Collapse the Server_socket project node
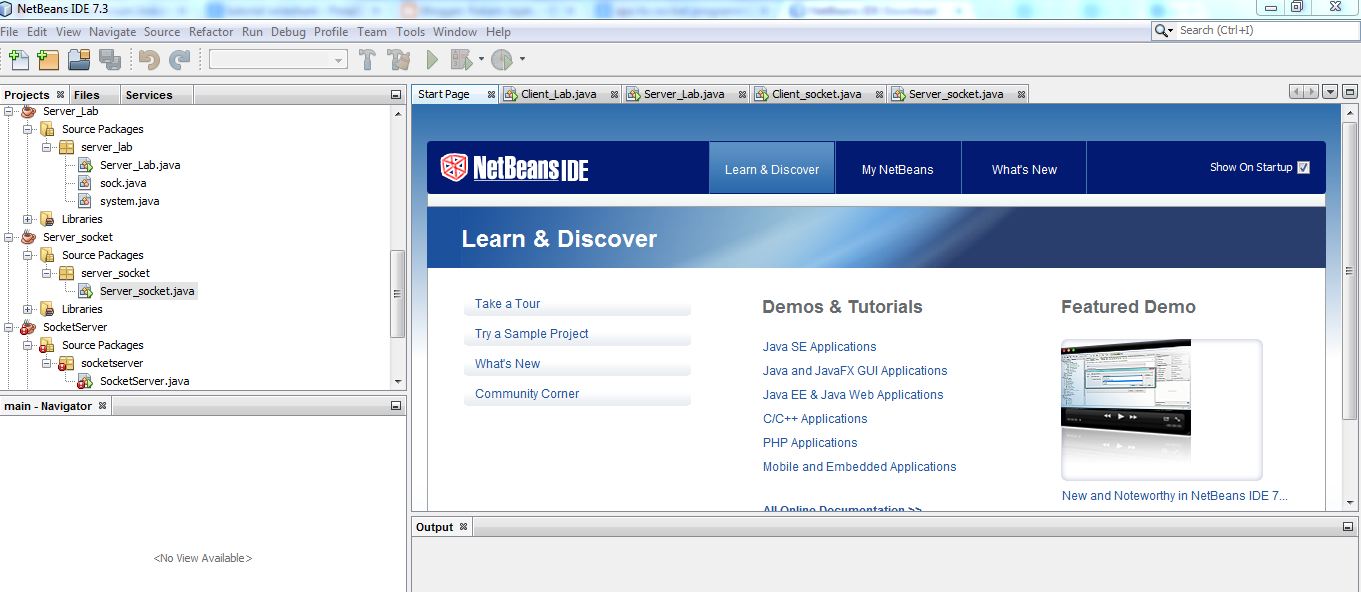Screen dimensions: 1361x592 (x=9, y=237)
